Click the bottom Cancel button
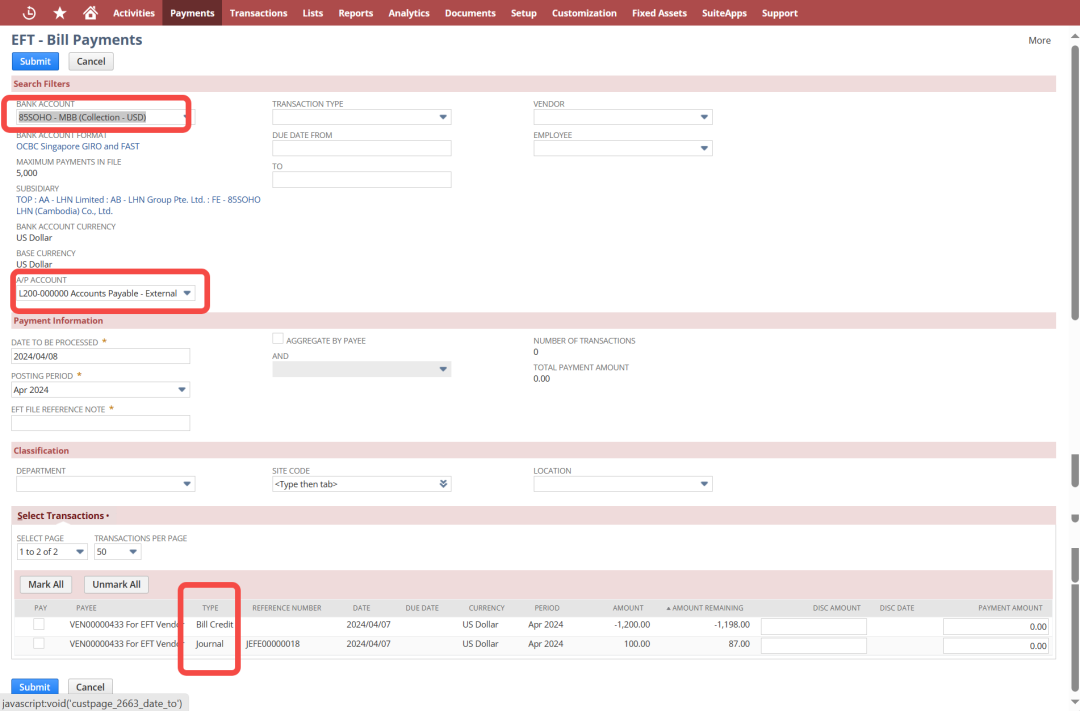The height and width of the screenshot is (711, 1080). 90,687
